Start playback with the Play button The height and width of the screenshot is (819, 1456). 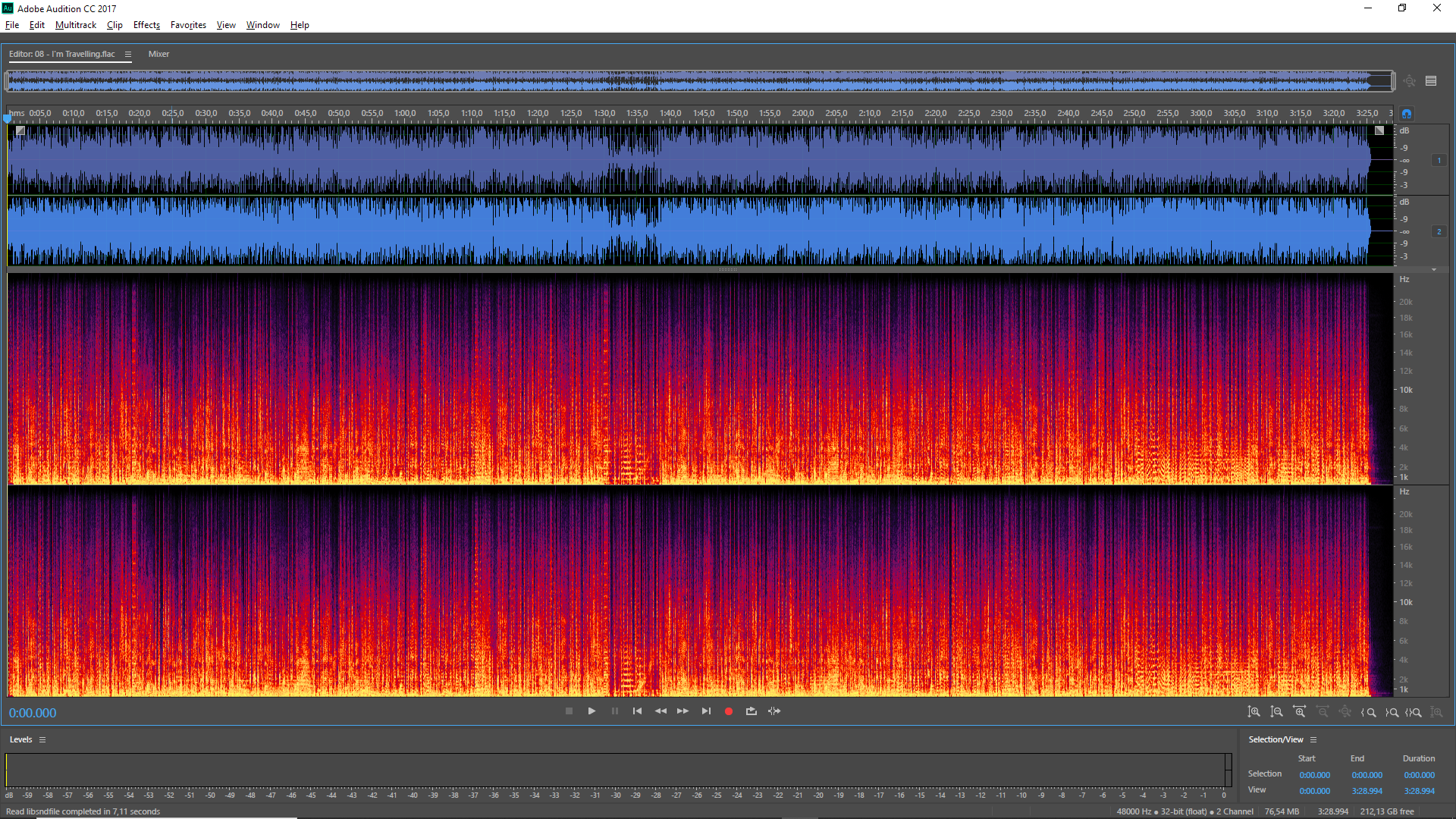(x=591, y=711)
